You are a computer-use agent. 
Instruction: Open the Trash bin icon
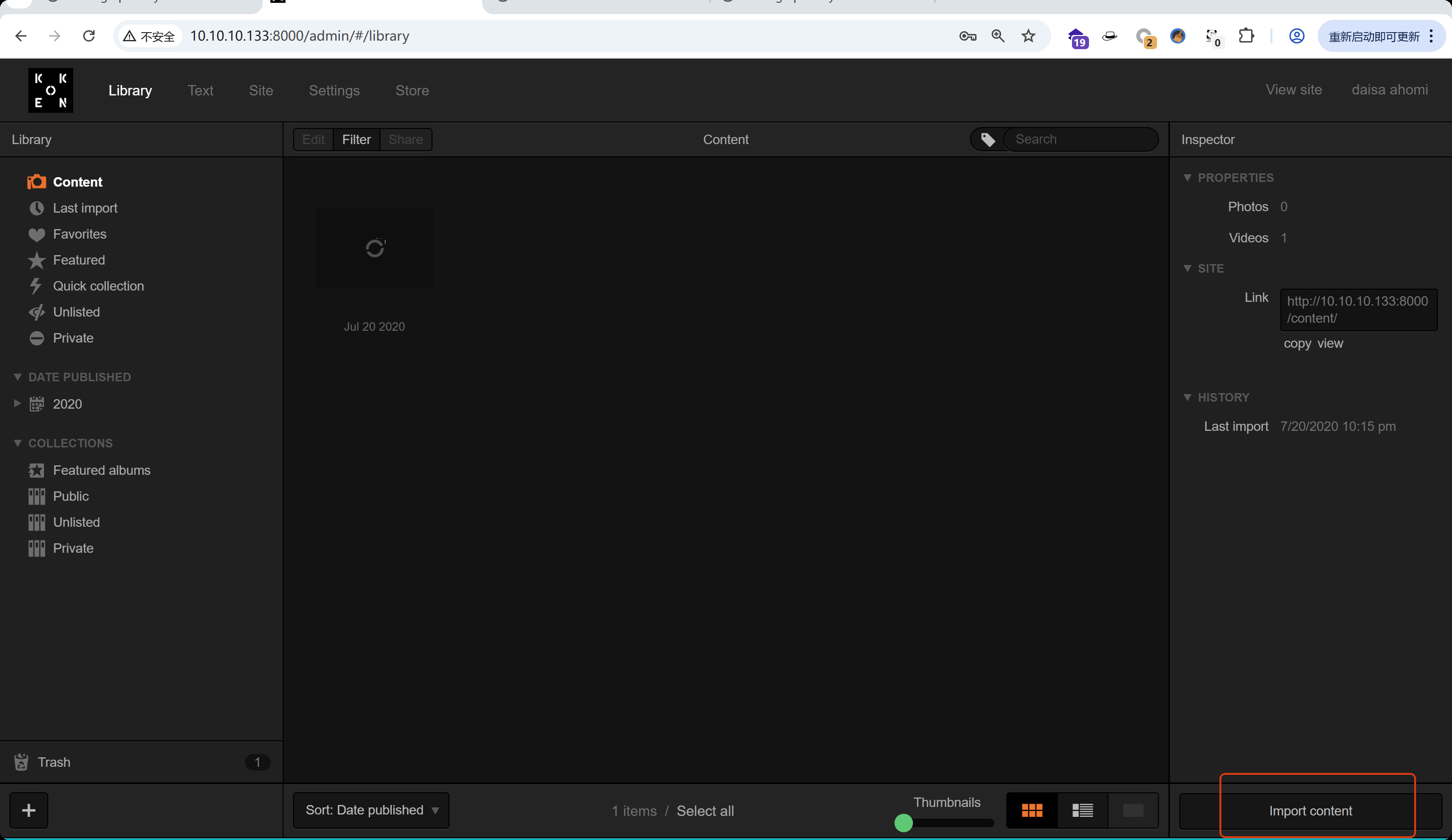[21, 762]
